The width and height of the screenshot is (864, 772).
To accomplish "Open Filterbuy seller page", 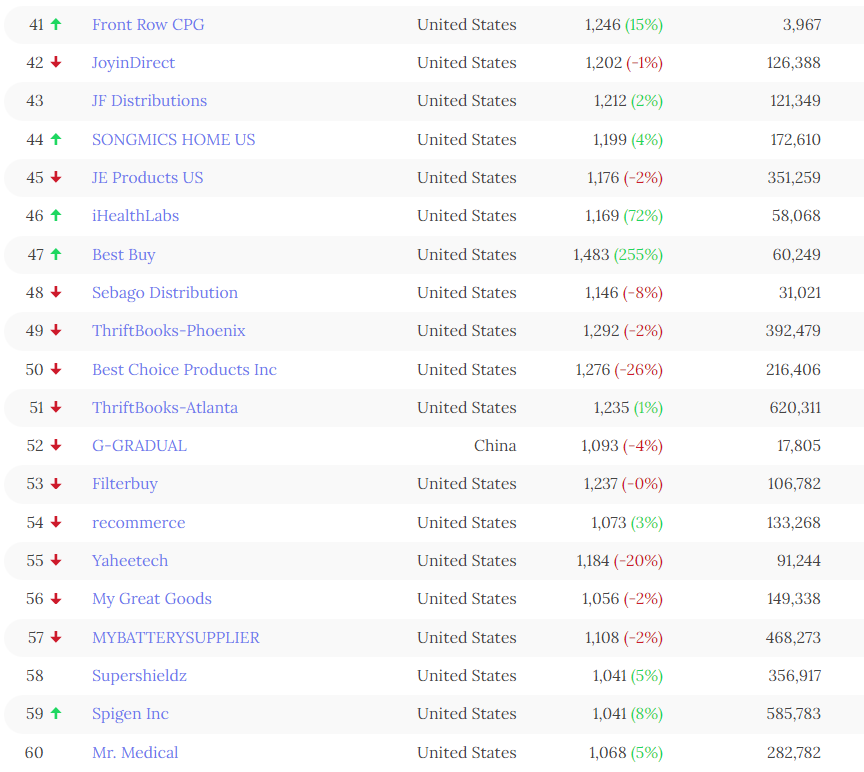I will click(125, 484).
